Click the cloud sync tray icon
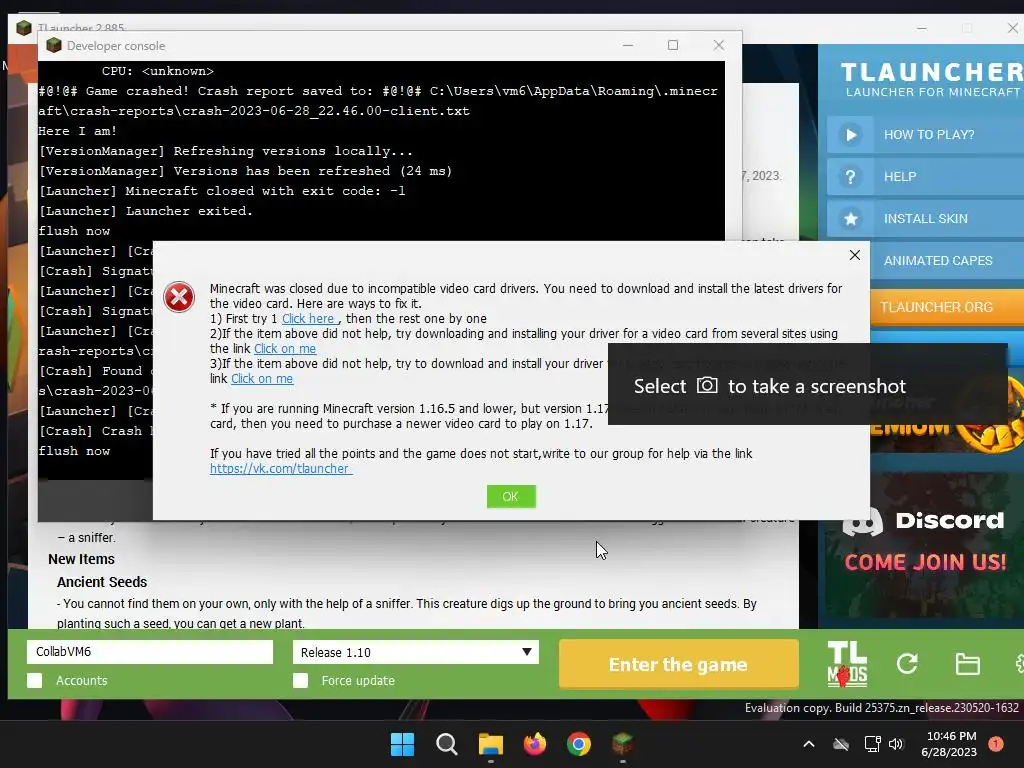The width and height of the screenshot is (1024, 768). (841, 744)
